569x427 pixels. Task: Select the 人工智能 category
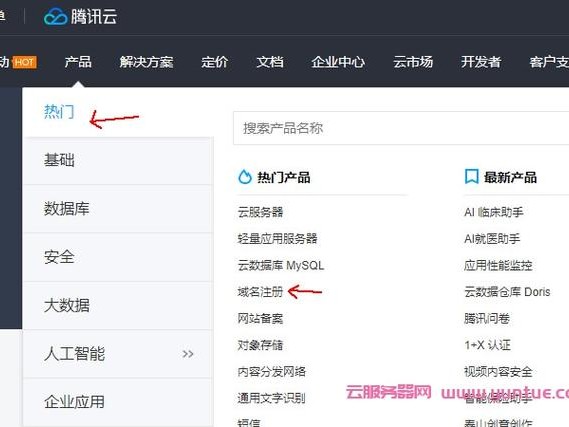pos(118,354)
